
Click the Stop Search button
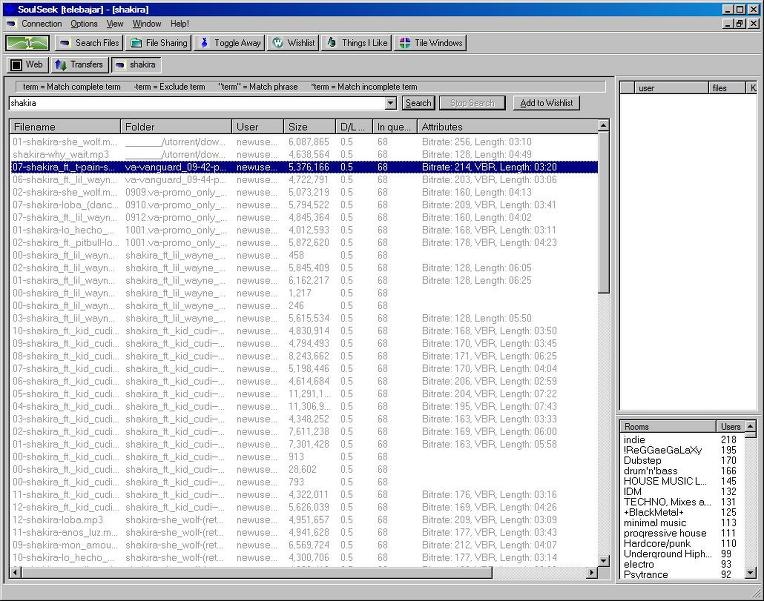click(472, 103)
